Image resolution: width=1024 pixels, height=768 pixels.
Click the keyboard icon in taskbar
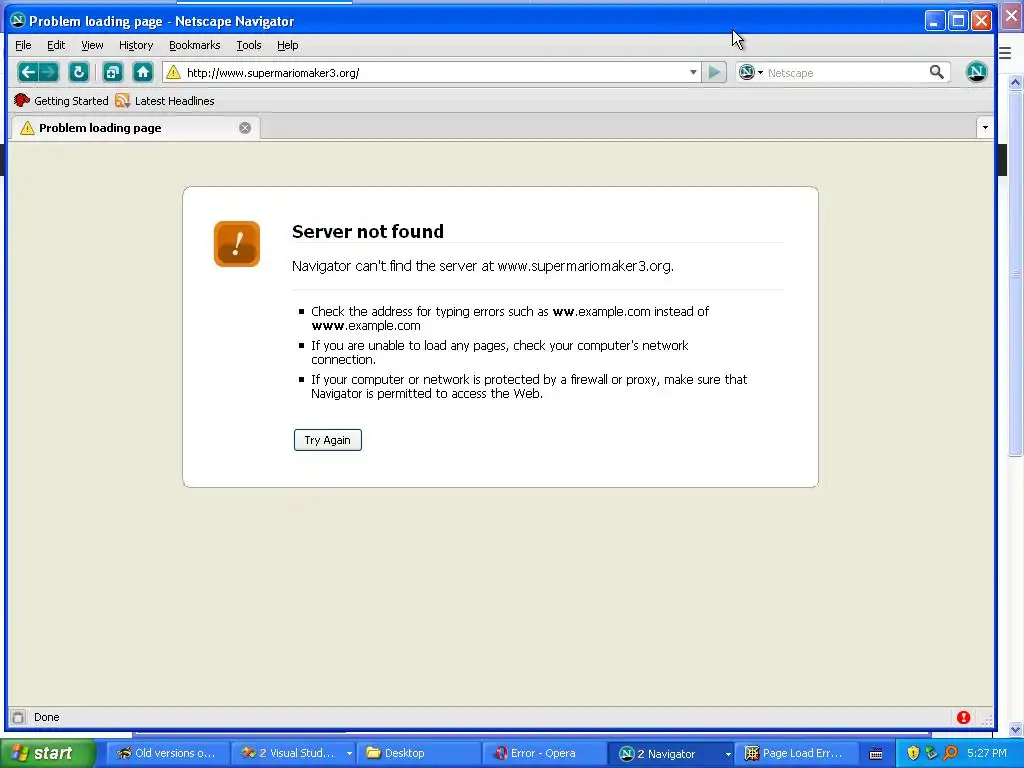(x=876, y=754)
